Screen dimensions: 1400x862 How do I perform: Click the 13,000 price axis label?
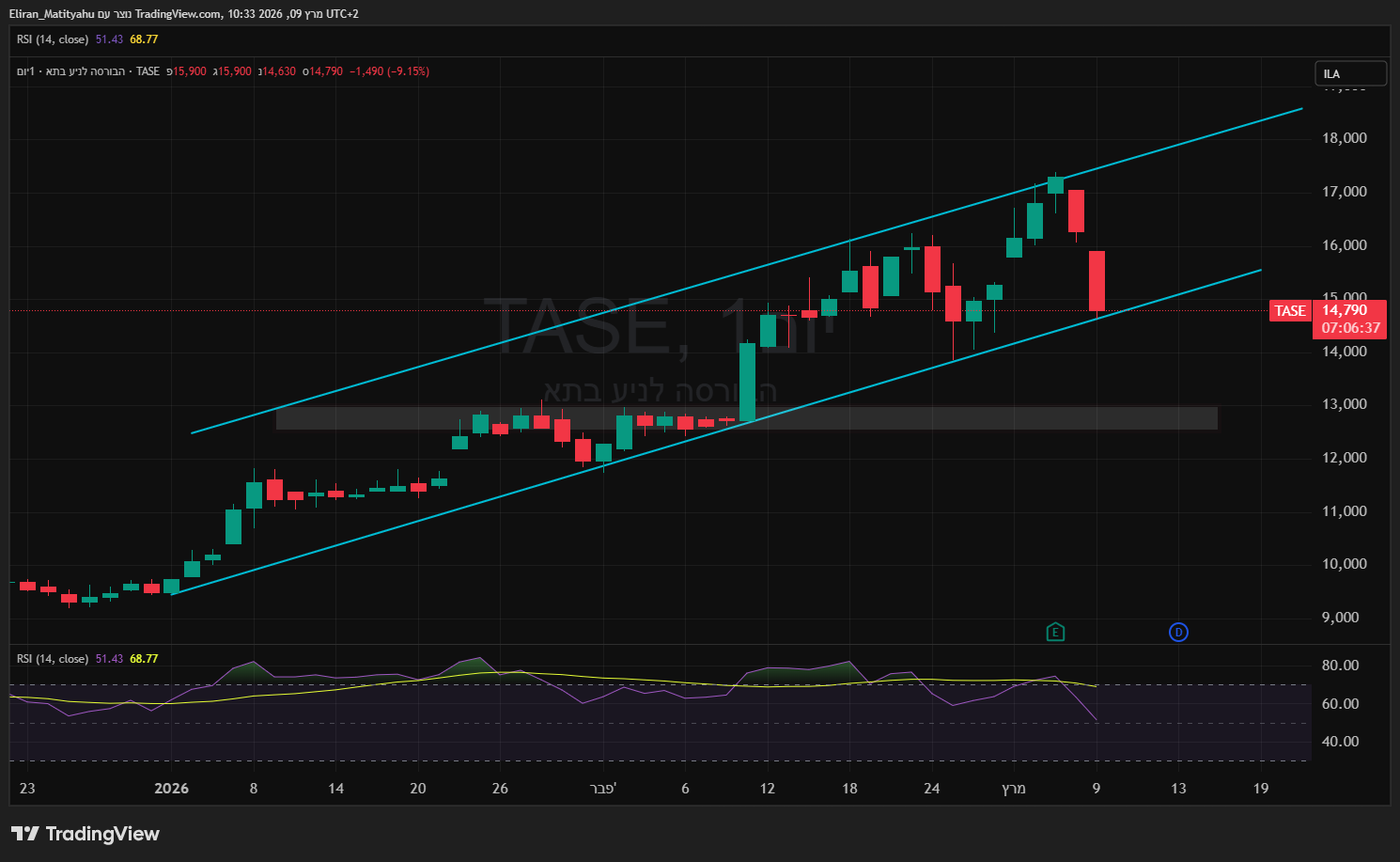pyautogui.click(x=1345, y=404)
